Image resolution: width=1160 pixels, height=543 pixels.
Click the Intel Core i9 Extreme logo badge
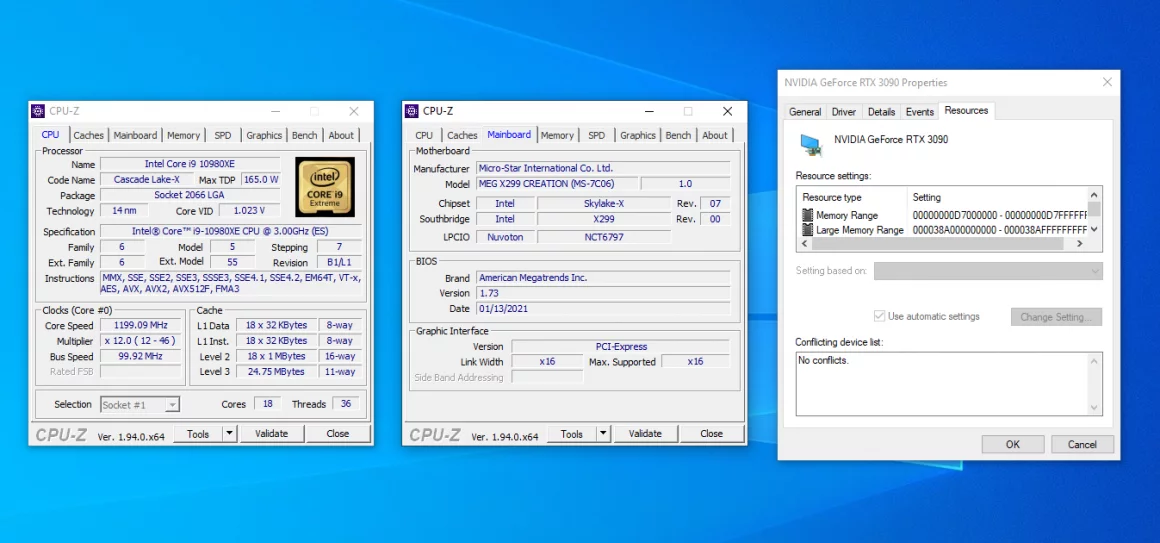(325, 186)
